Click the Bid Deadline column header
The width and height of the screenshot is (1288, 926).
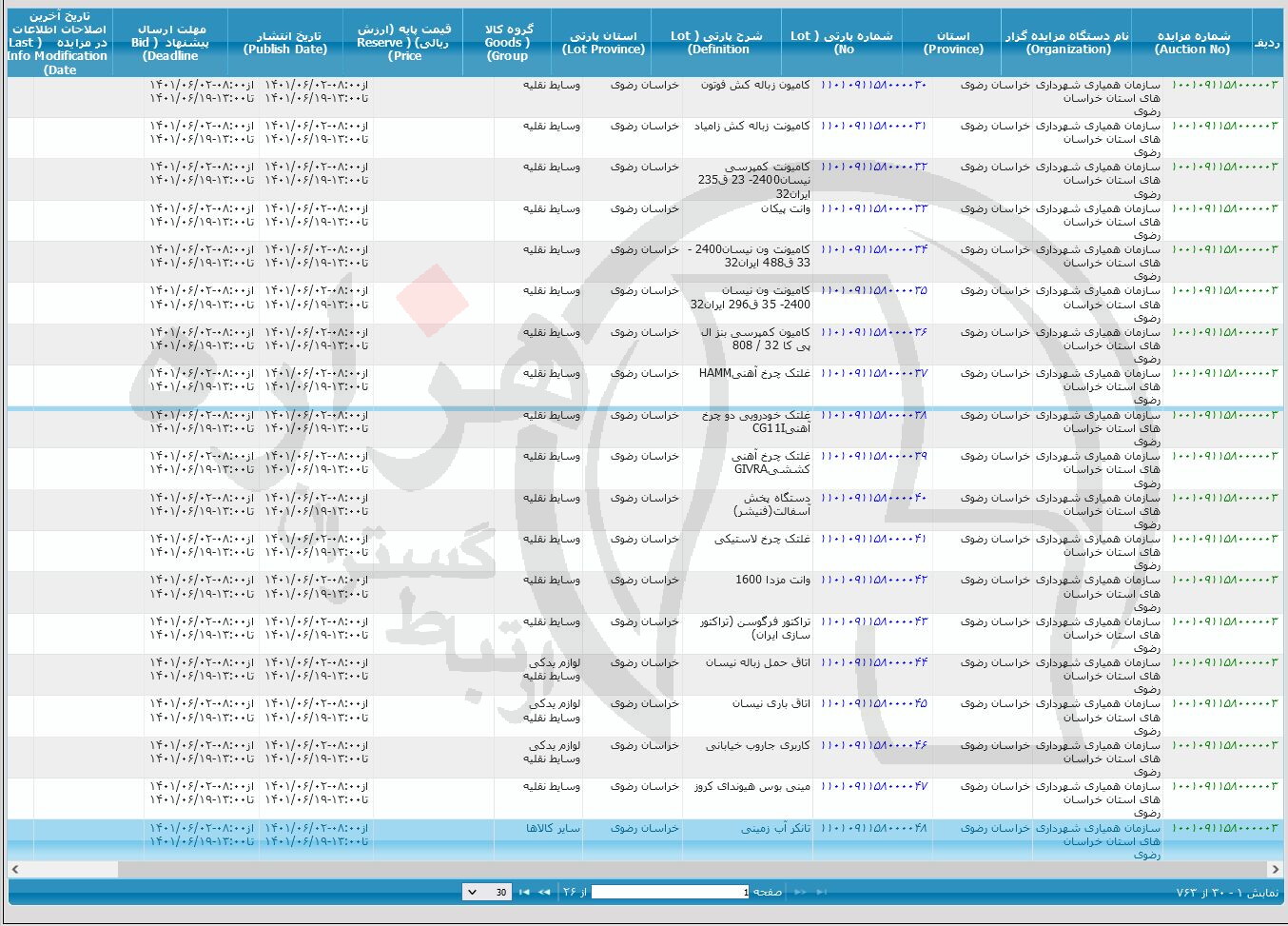click(x=170, y=43)
